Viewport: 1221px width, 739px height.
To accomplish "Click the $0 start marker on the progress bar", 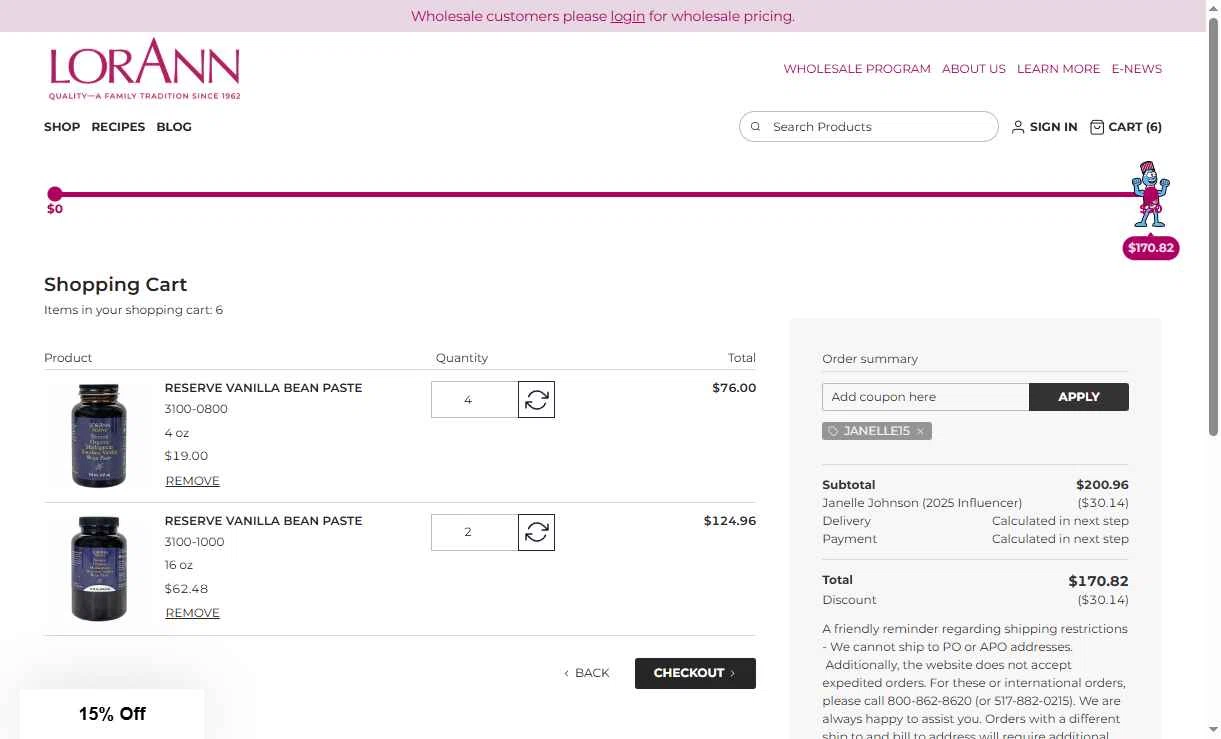I will (x=55, y=195).
